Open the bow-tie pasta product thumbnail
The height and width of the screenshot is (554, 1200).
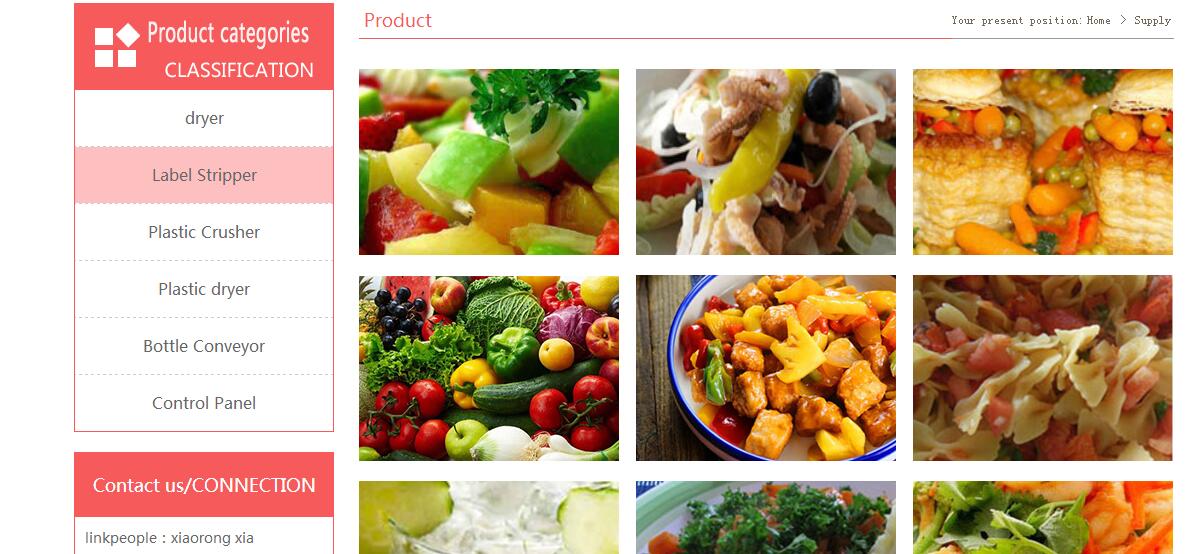(1043, 368)
